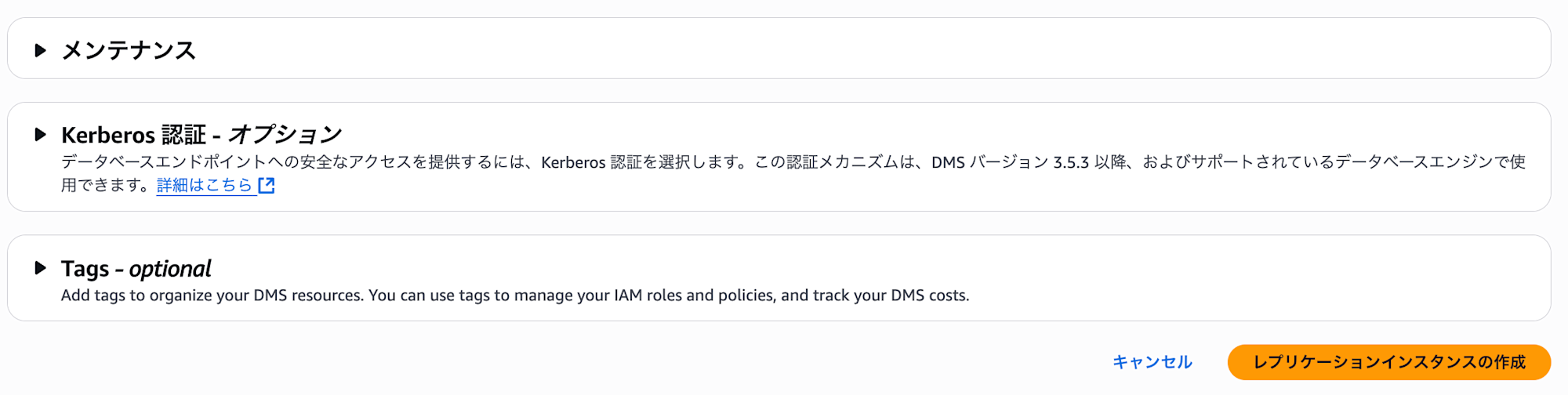Click the DMS バージョン 3.5.3 text

click(x=1010, y=162)
